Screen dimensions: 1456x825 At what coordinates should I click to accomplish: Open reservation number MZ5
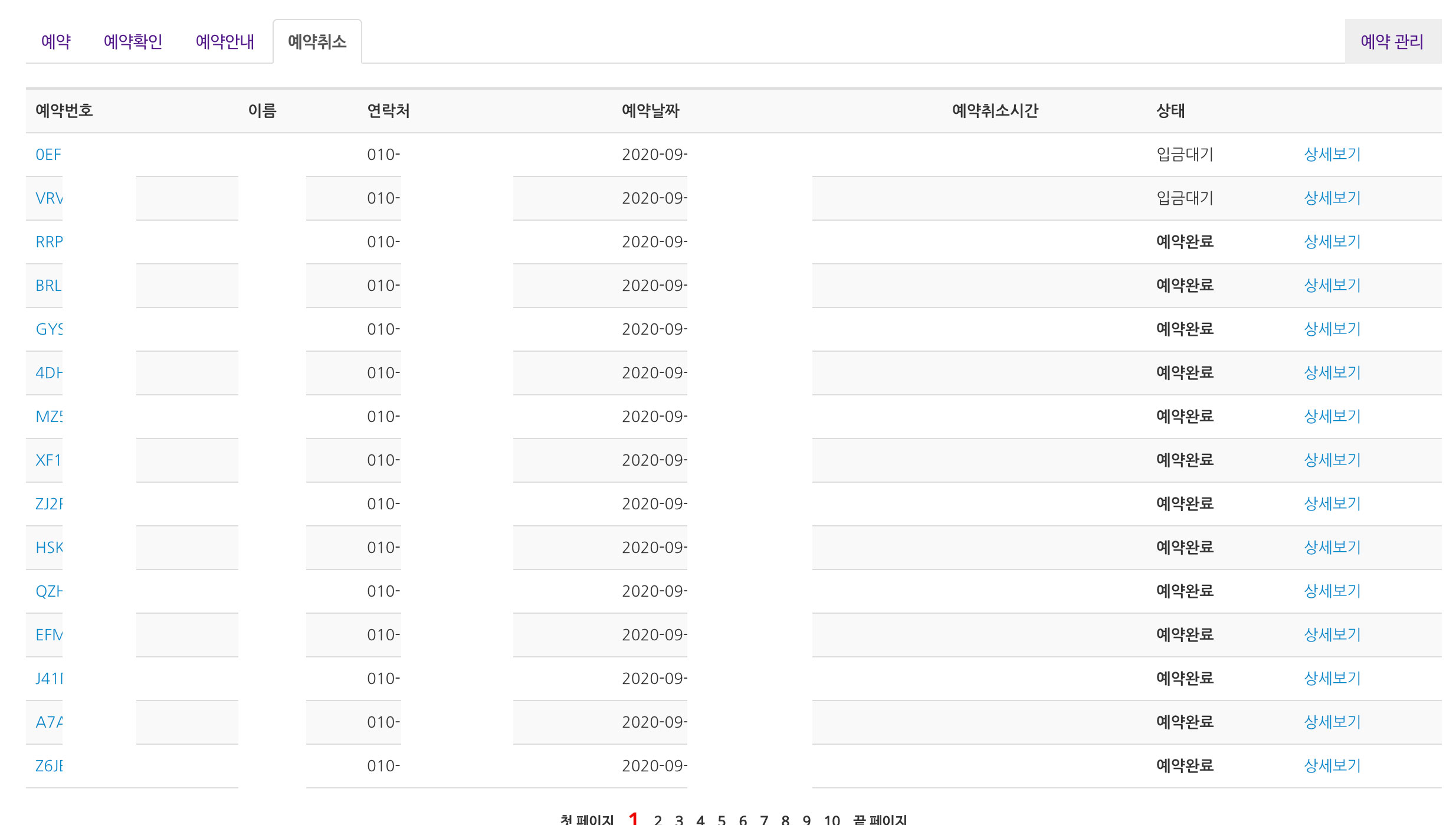(49, 417)
